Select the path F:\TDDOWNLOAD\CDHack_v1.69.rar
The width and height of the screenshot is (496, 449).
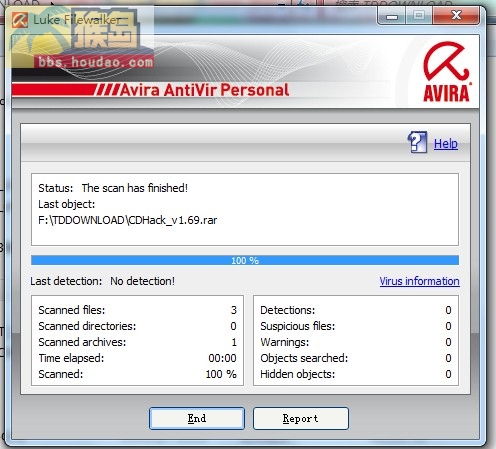click(128, 220)
